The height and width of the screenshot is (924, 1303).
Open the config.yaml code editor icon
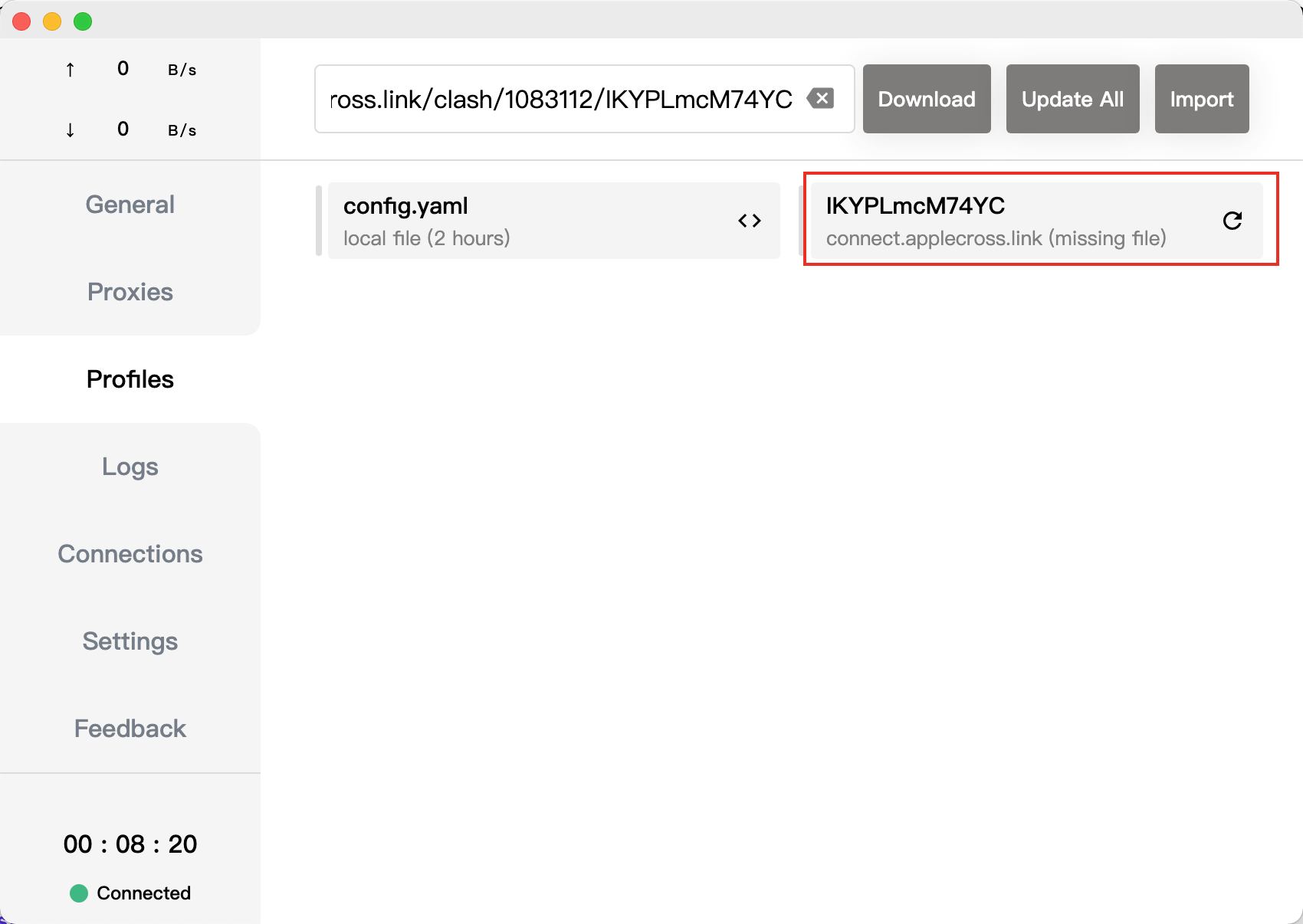(750, 221)
